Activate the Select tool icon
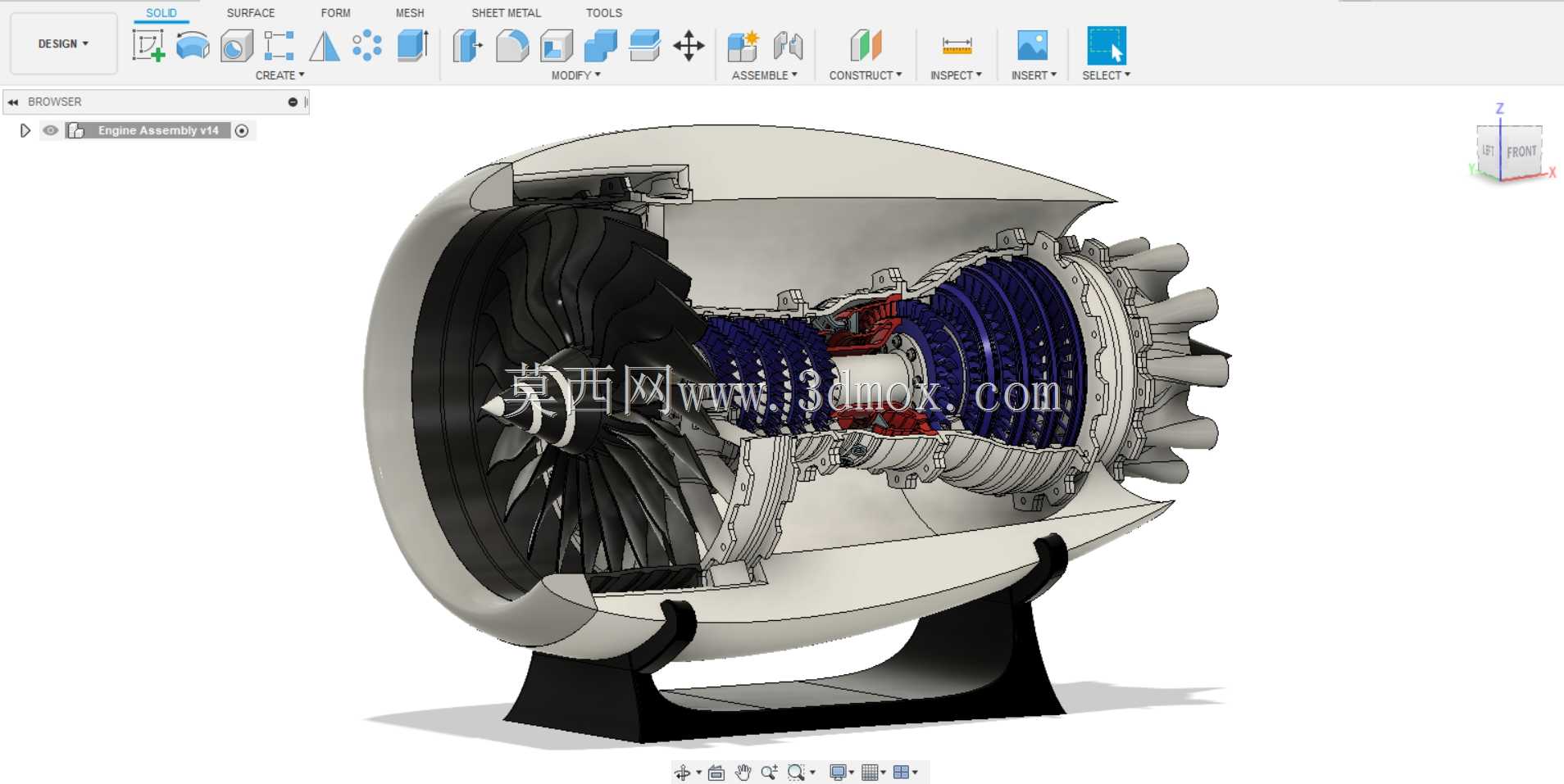The height and width of the screenshot is (784, 1564). [1107, 45]
